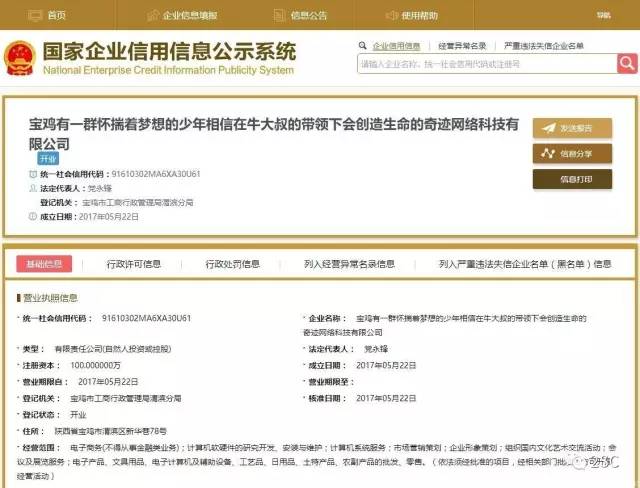Switch to the 行政许可信息 tab
The width and height of the screenshot is (640, 488).
[134, 264]
